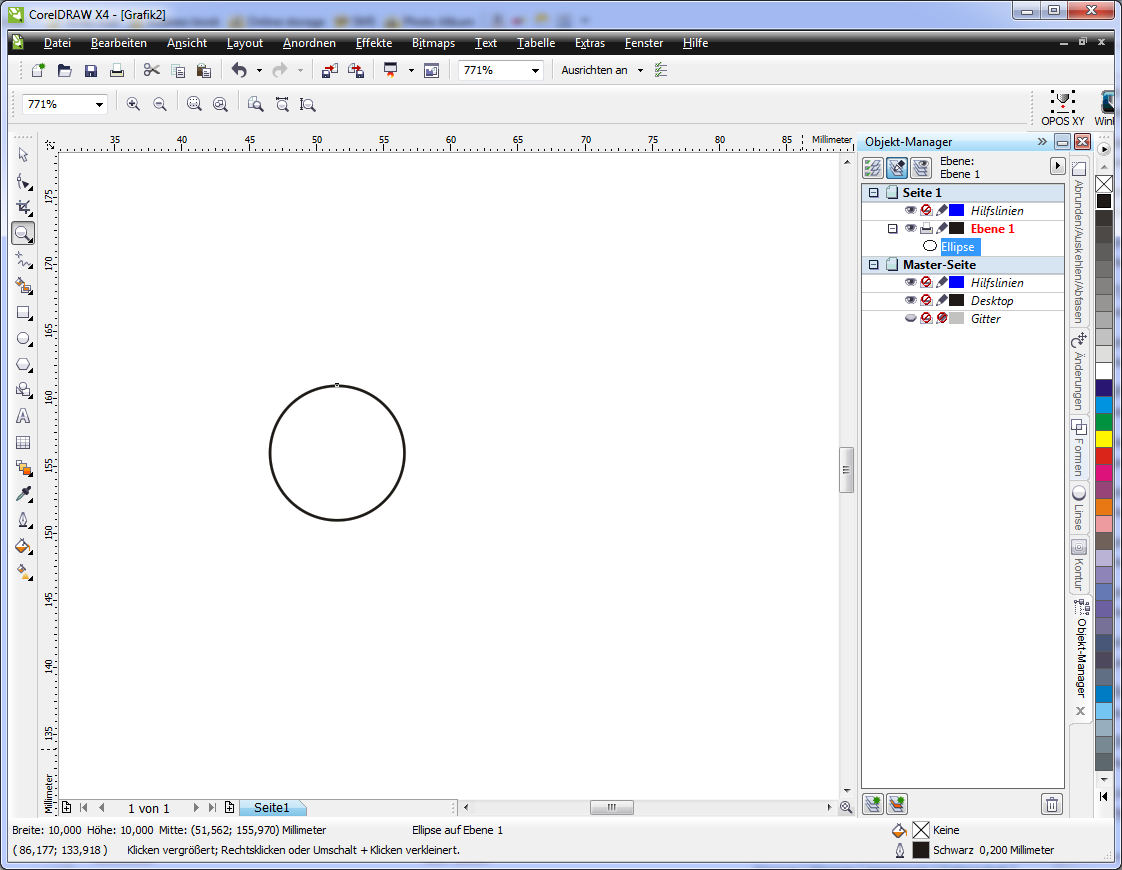Select the Text tool
The height and width of the screenshot is (870, 1122).
[23, 416]
